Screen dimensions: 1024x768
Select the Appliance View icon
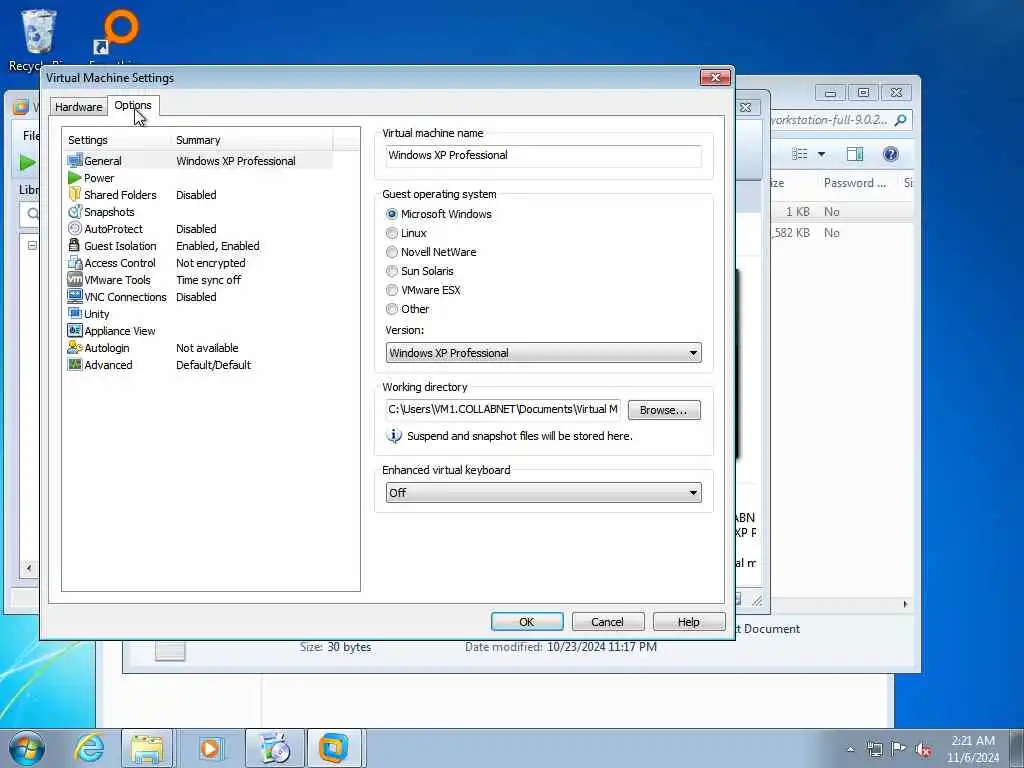(75, 330)
